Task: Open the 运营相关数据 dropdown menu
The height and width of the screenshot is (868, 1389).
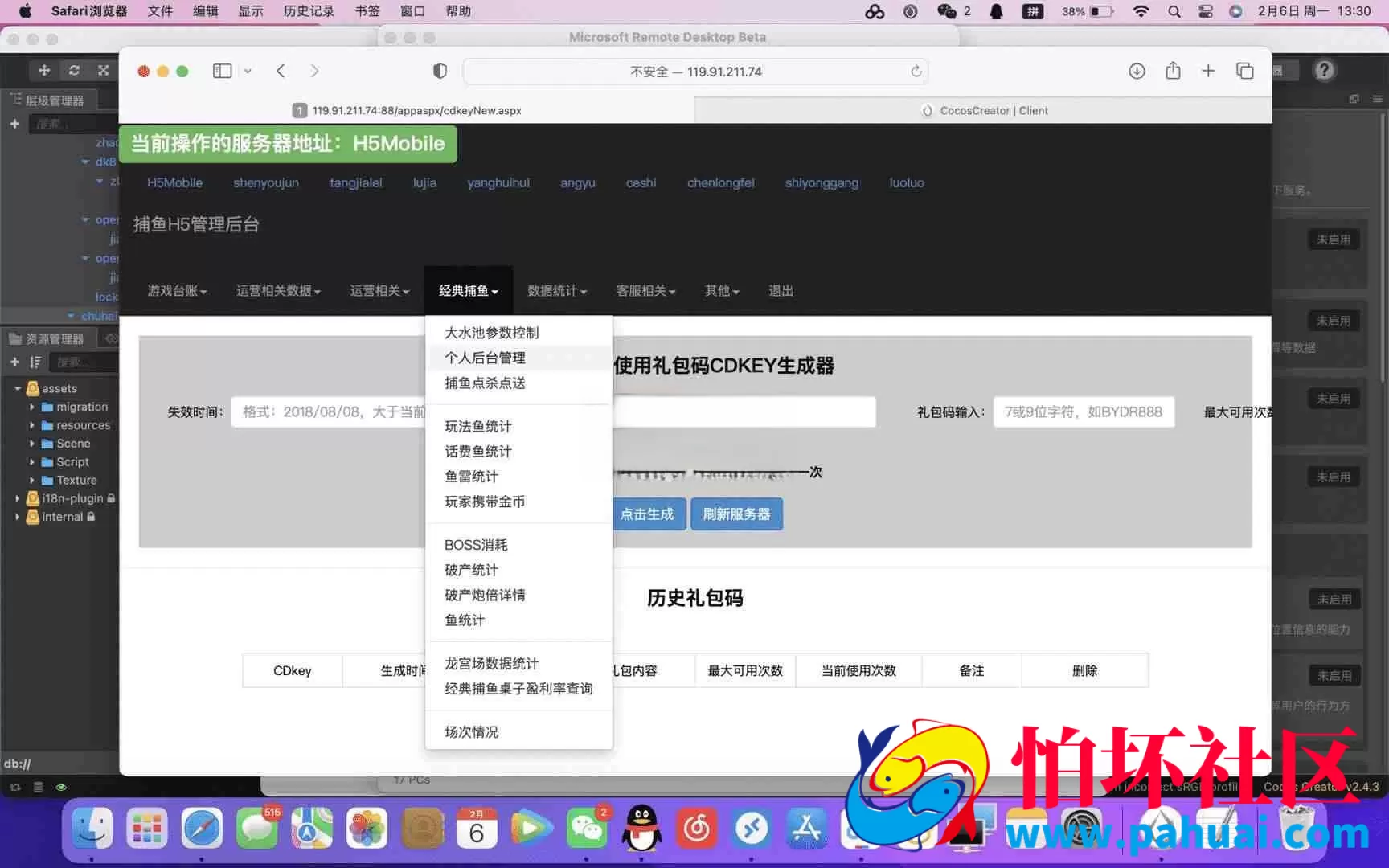Action: click(x=278, y=291)
